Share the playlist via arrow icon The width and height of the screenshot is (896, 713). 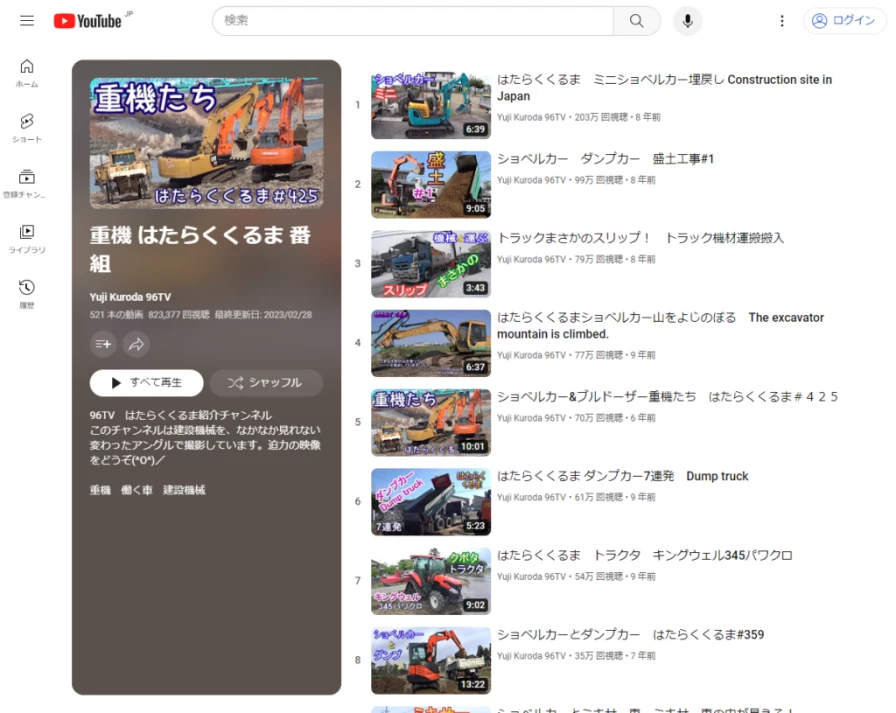point(136,344)
